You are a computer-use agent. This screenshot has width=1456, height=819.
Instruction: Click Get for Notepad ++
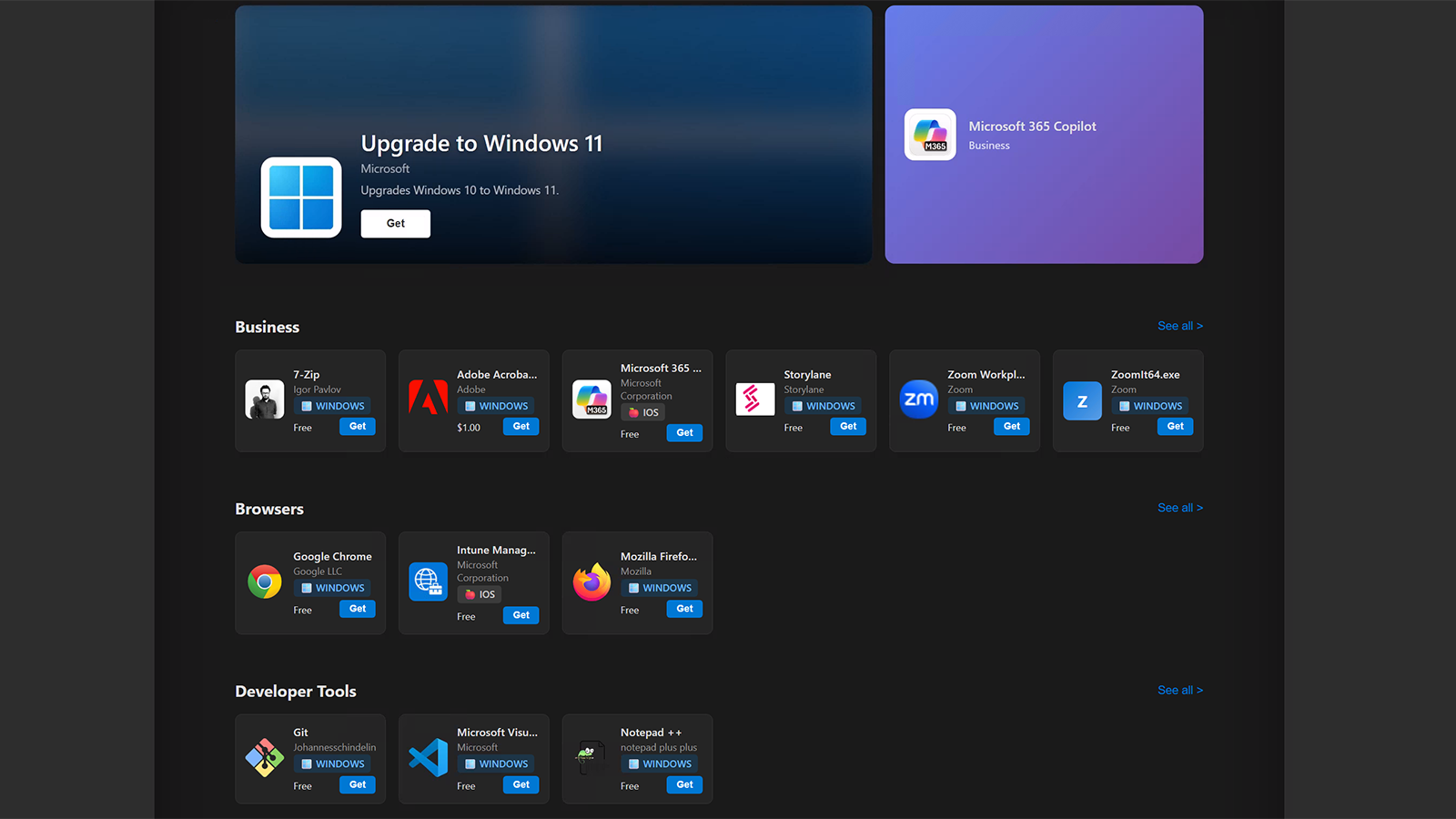(x=684, y=784)
